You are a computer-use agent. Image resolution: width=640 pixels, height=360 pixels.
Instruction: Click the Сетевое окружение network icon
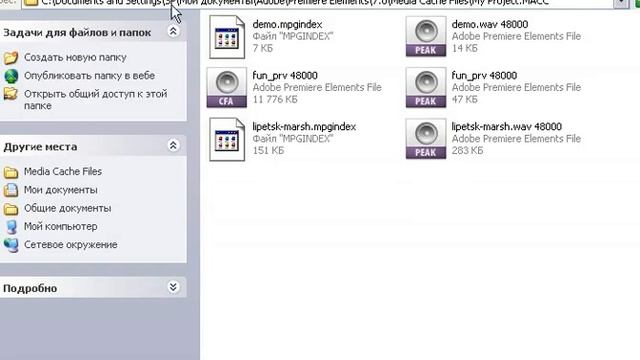11,245
